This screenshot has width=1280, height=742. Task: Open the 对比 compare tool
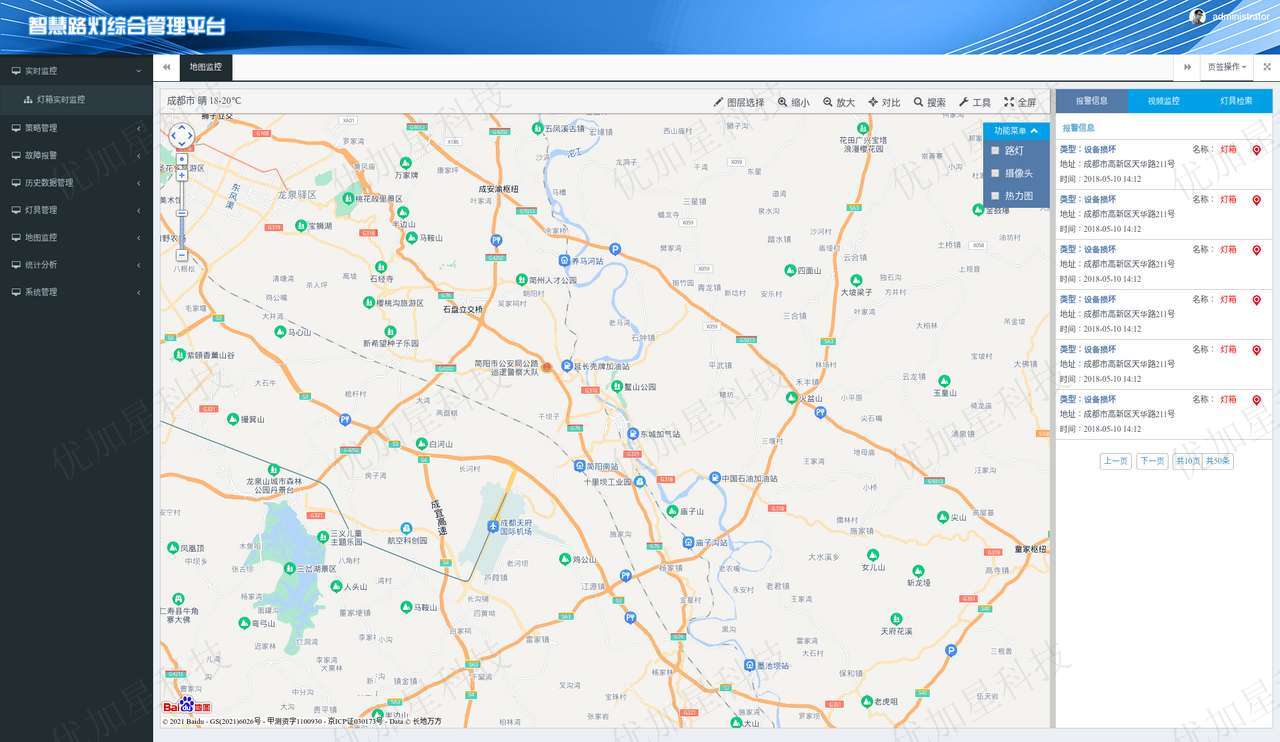884,102
